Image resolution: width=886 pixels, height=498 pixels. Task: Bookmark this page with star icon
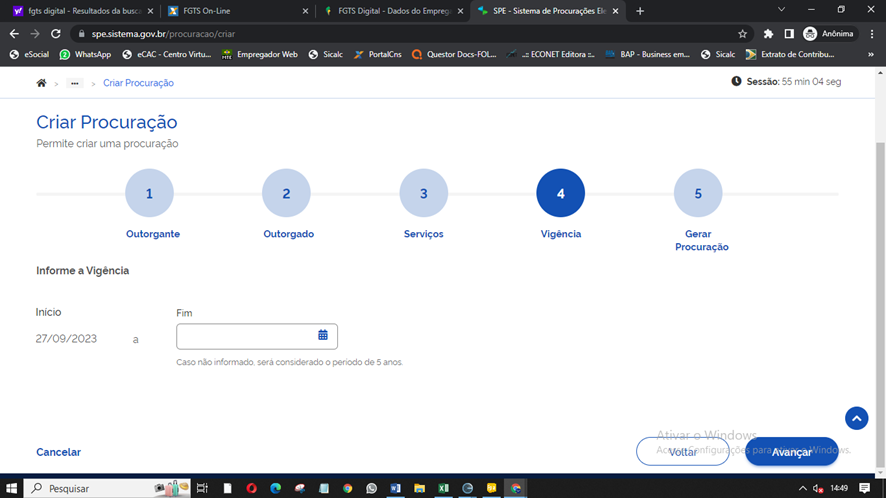743,33
